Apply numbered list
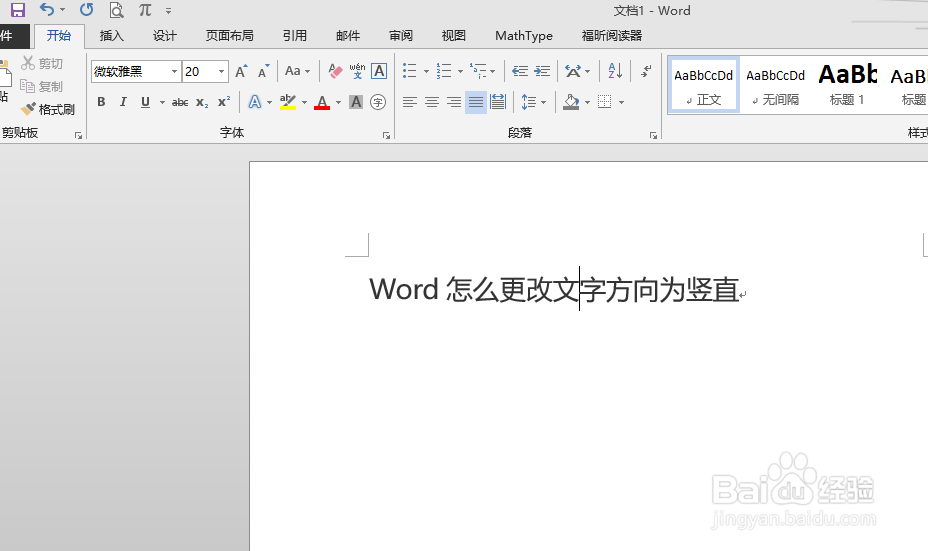The width and height of the screenshot is (928, 551). 444,71
